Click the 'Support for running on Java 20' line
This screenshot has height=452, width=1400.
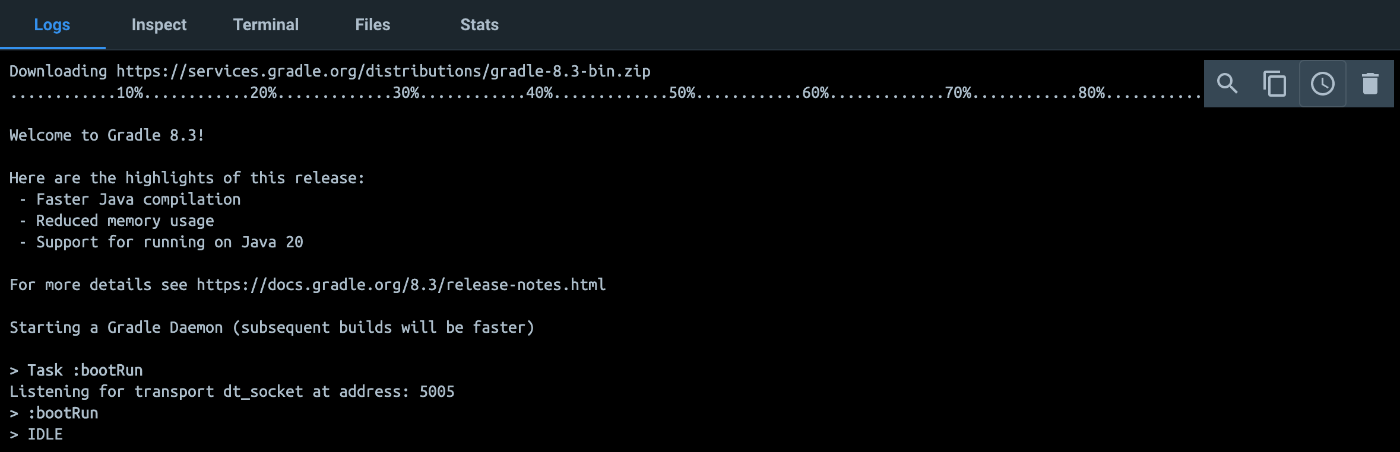pyautogui.click(x=161, y=242)
